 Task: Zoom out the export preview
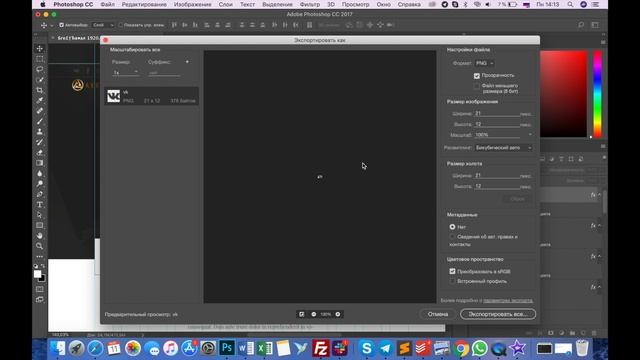click(x=313, y=314)
